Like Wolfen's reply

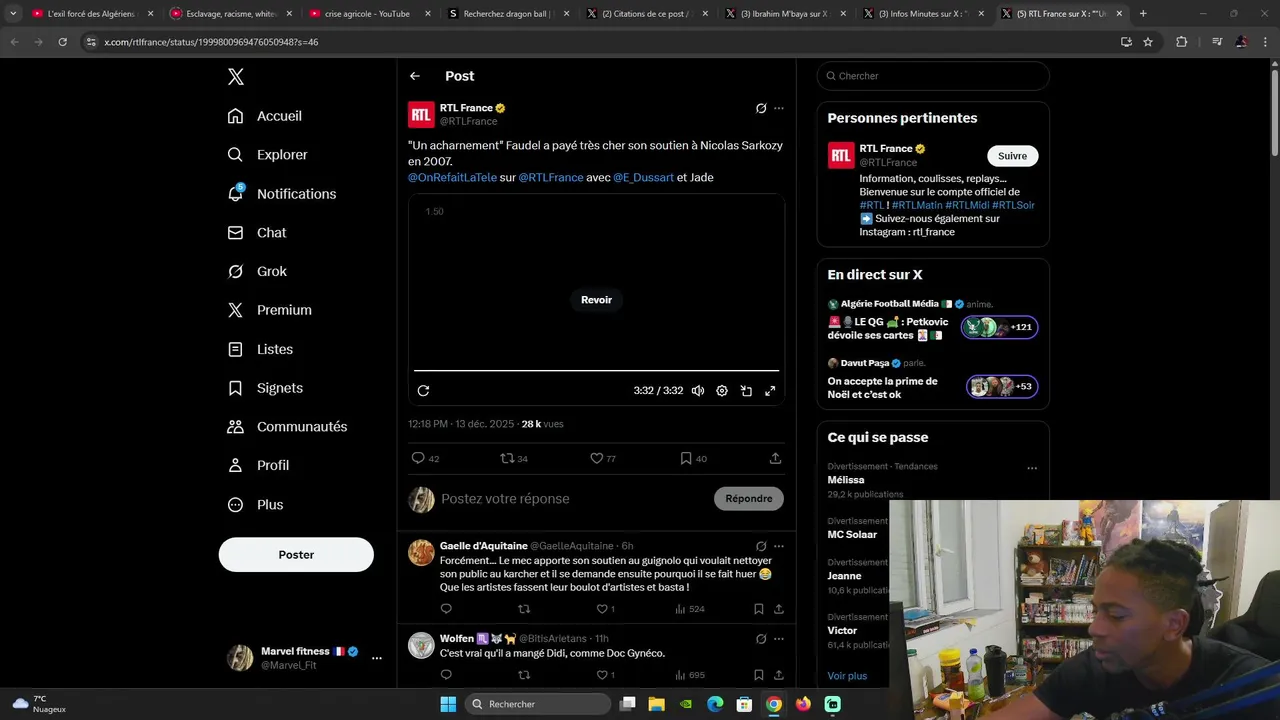[x=602, y=675]
